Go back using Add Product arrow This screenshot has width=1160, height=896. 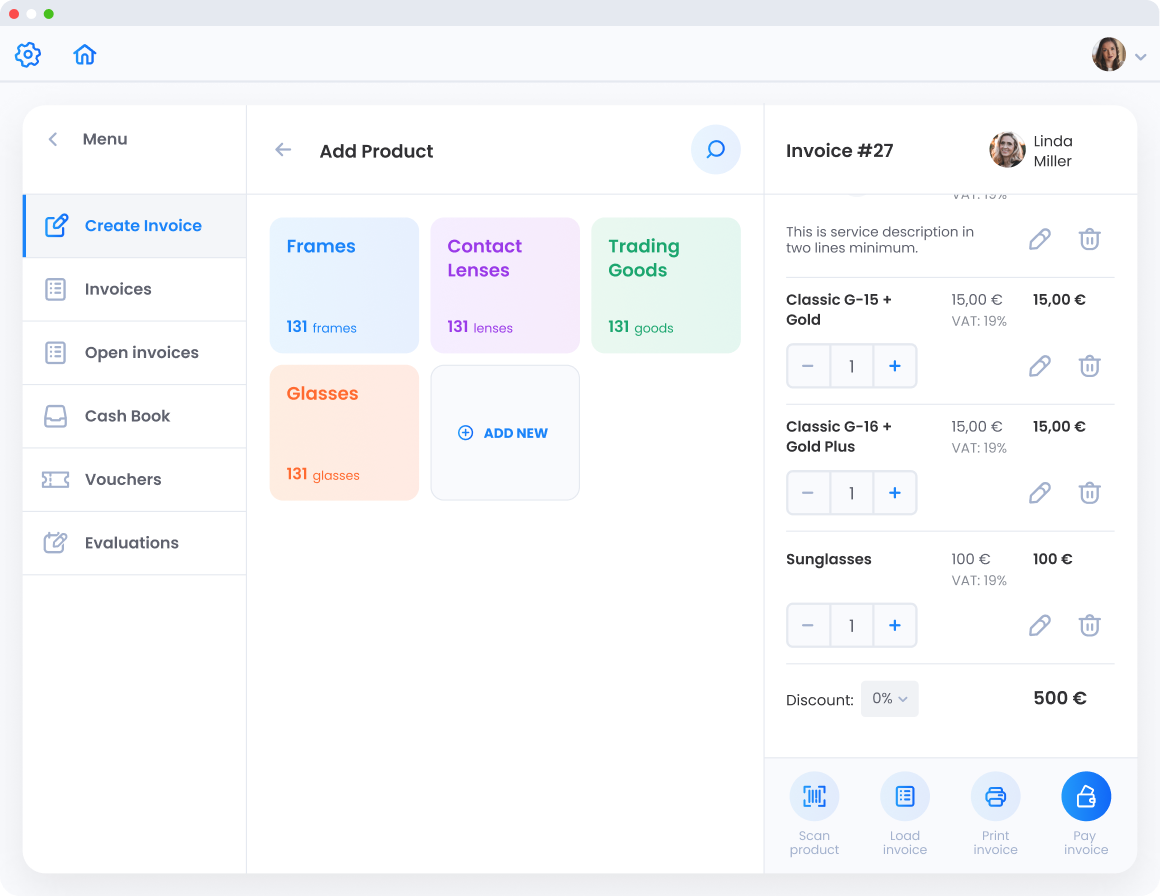pos(283,150)
